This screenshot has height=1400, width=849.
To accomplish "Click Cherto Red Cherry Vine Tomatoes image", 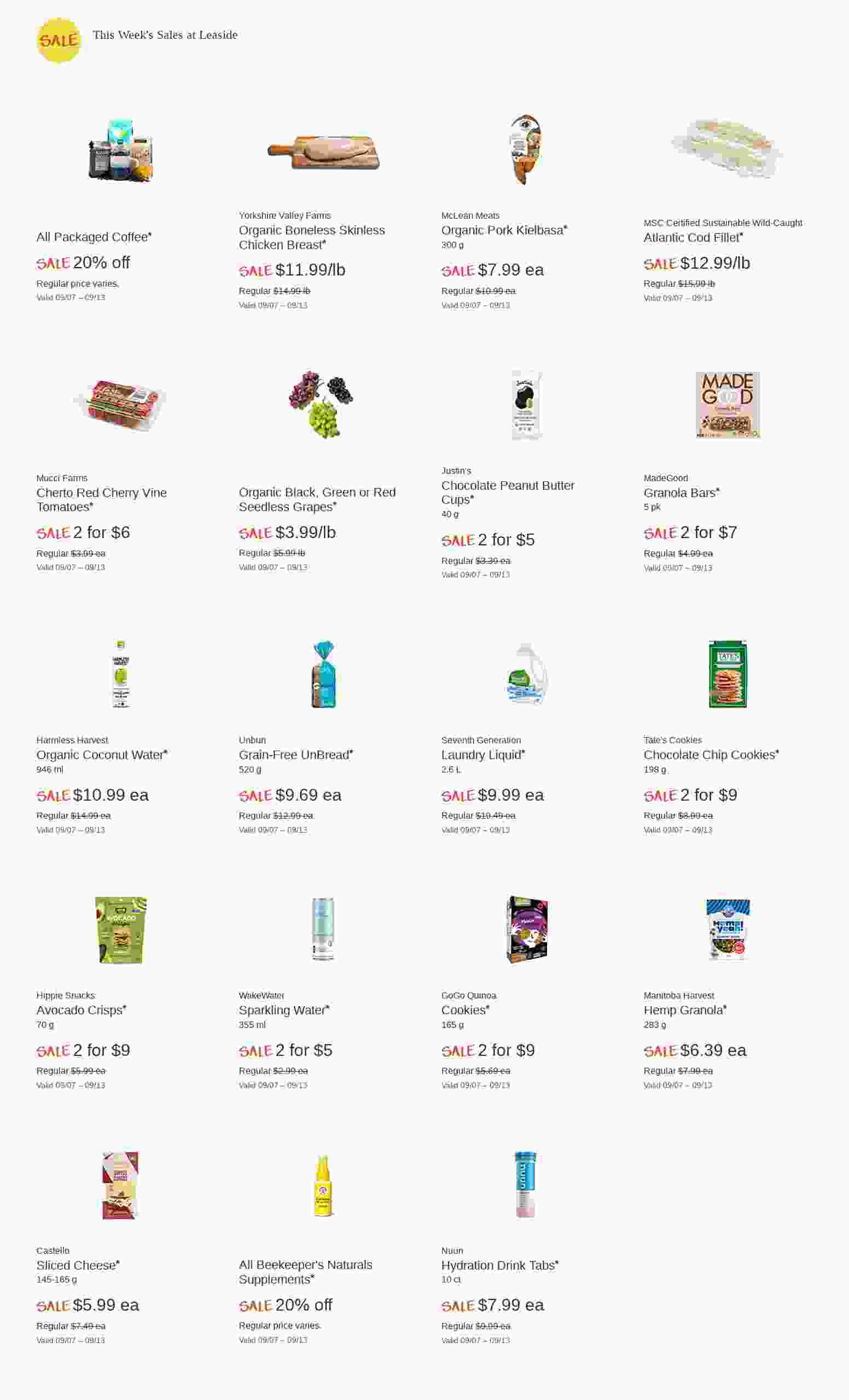I will pyautogui.click(x=120, y=404).
